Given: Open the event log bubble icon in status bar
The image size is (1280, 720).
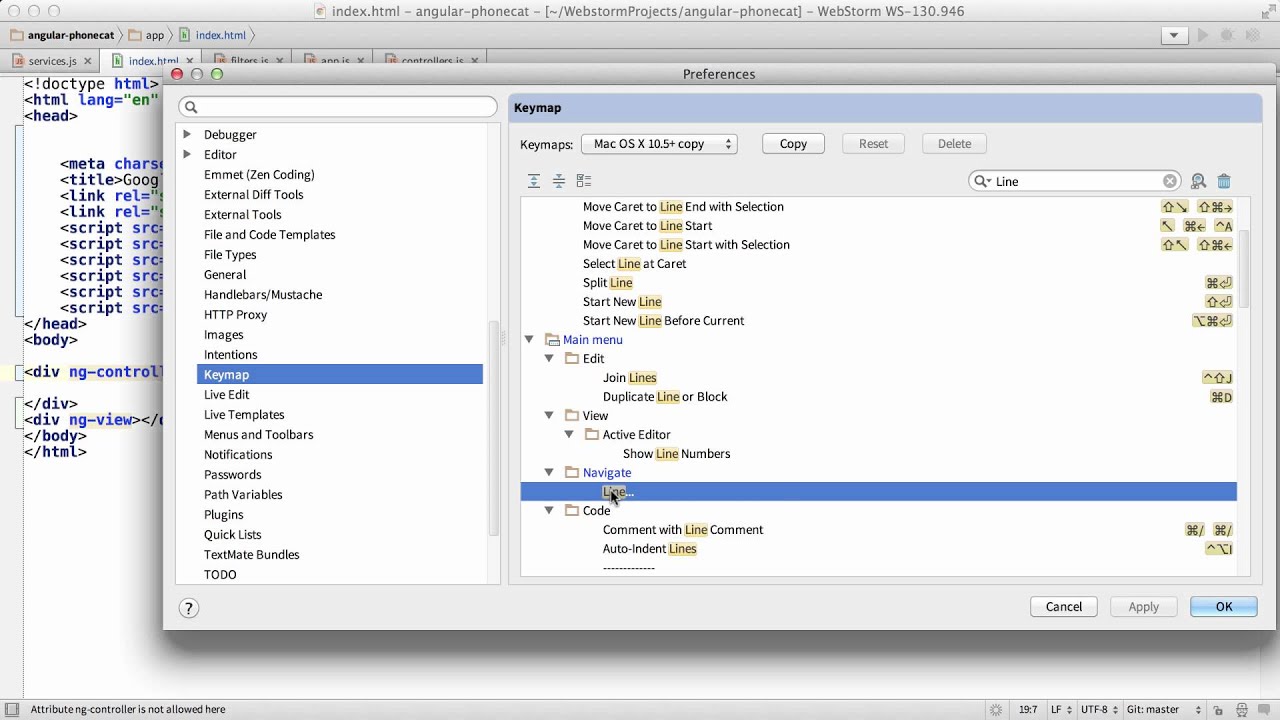Looking at the screenshot, I should [x=1266, y=710].
